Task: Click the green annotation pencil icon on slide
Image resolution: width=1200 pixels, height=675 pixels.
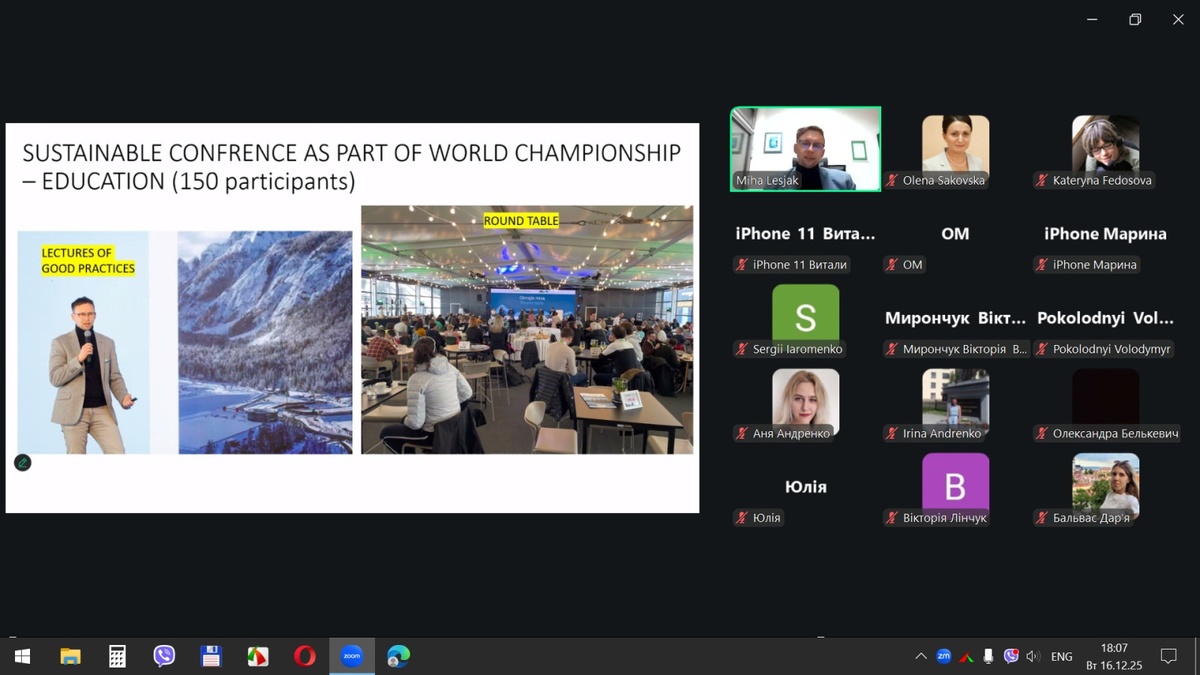Action: pos(22,462)
